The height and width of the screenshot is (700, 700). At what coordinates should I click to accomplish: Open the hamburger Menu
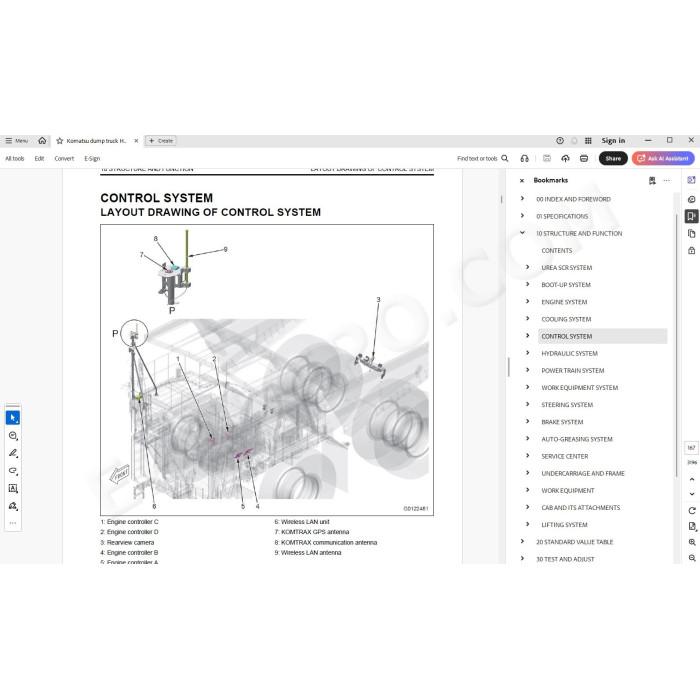click(17, 141)
